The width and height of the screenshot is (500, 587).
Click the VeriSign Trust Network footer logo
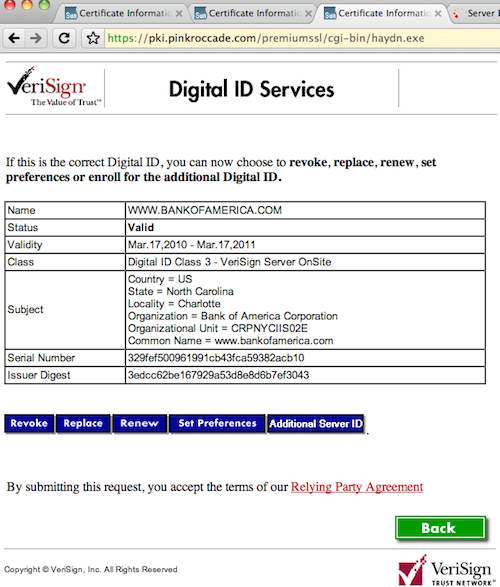[x=447, y=570]
